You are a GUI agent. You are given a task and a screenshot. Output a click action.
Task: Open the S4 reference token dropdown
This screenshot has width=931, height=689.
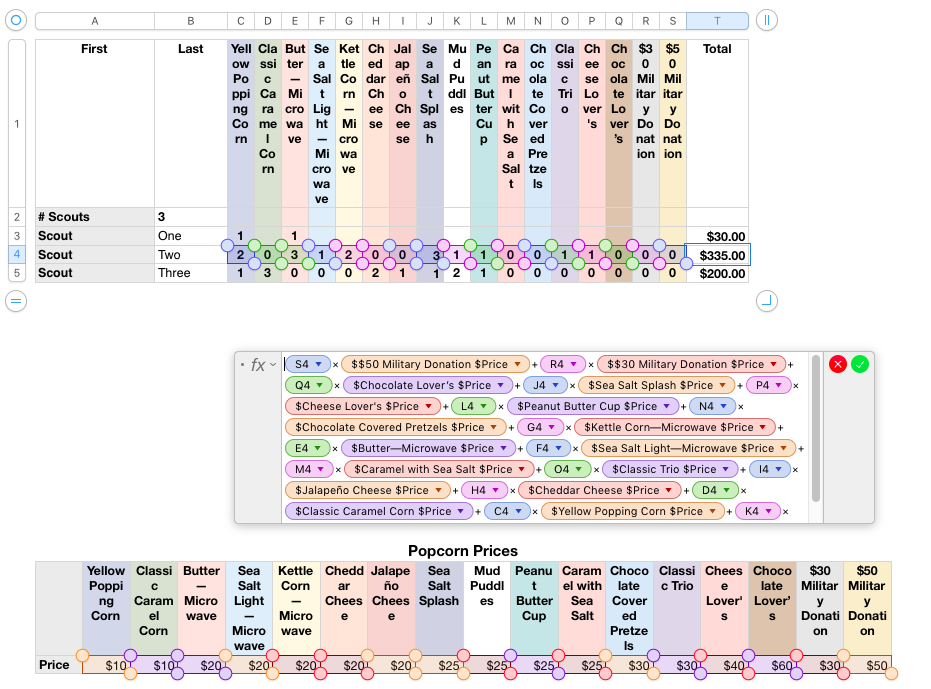tap(319, 364)
